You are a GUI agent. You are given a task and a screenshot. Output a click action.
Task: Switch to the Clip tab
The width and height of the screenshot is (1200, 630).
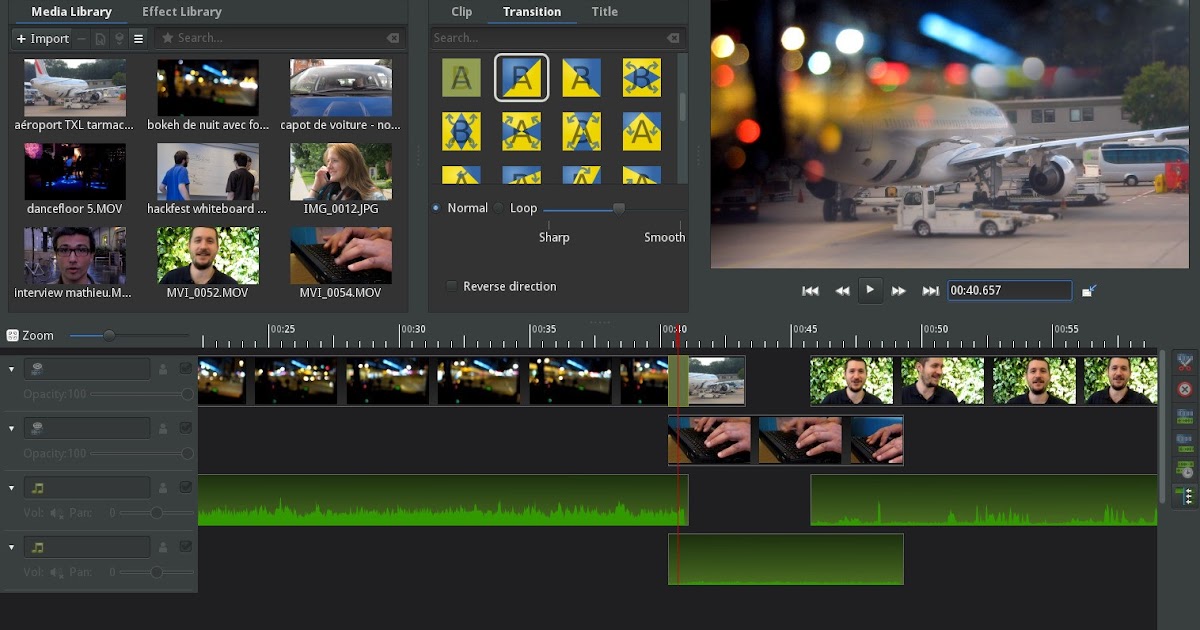click(x=461, y=12)
